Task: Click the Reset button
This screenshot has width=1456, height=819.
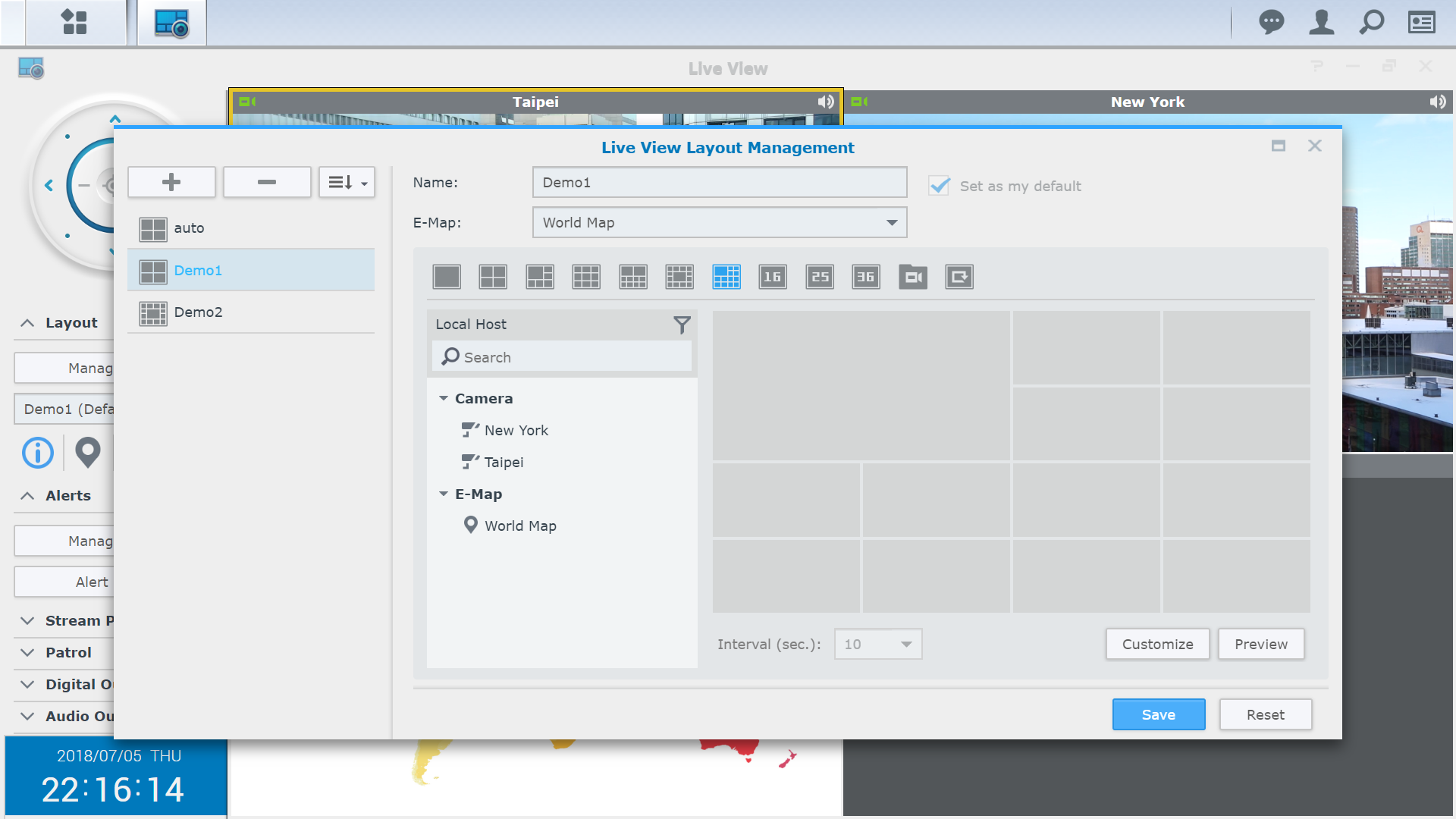Action: (1266, 714)
